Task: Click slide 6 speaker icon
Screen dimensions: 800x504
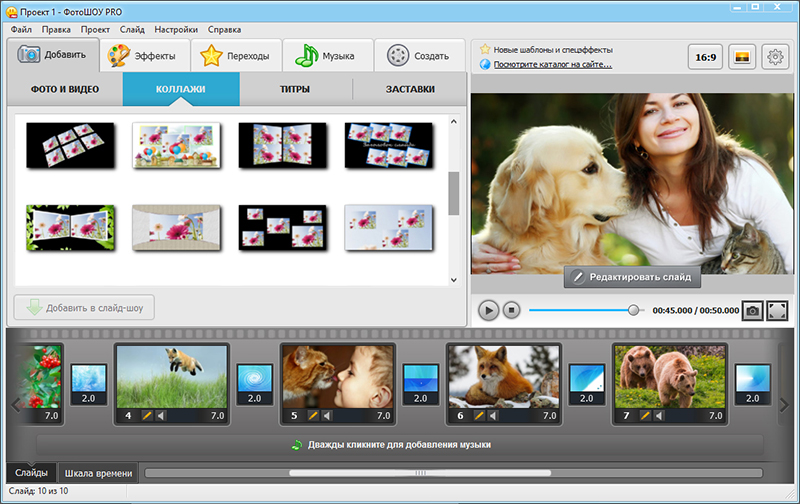Action: point(493,416)
